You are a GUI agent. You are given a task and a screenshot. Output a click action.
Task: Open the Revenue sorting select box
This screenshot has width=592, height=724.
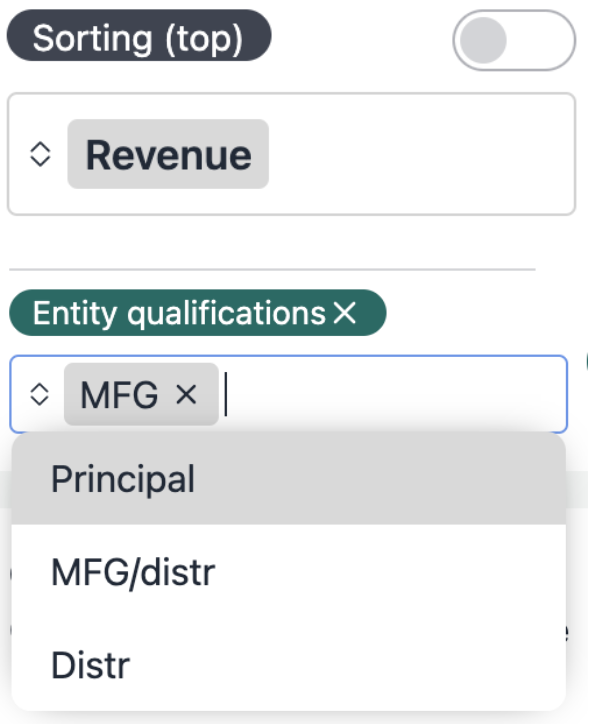pos(291,154)
